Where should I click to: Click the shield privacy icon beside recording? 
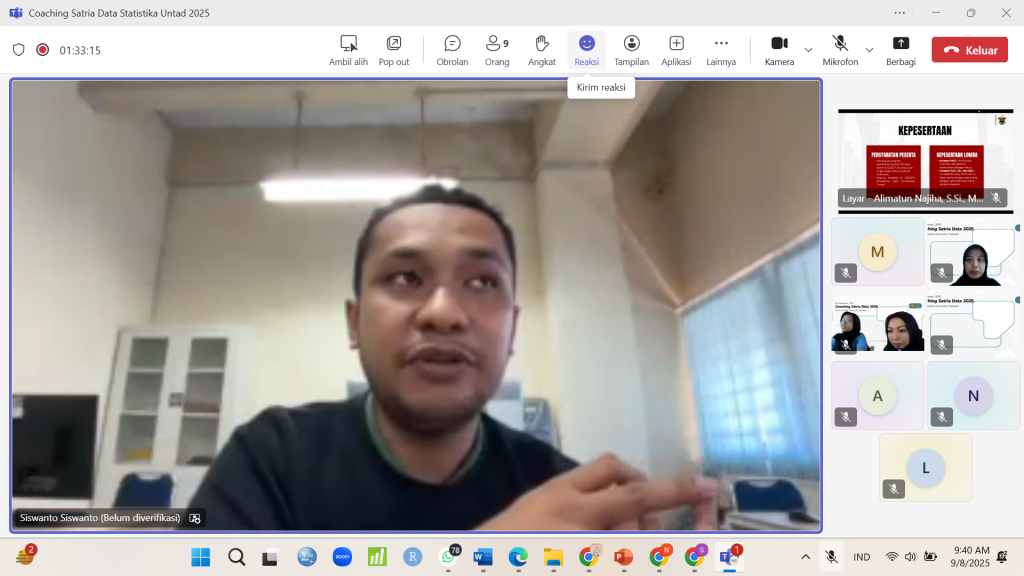click(x=18, y=50)
